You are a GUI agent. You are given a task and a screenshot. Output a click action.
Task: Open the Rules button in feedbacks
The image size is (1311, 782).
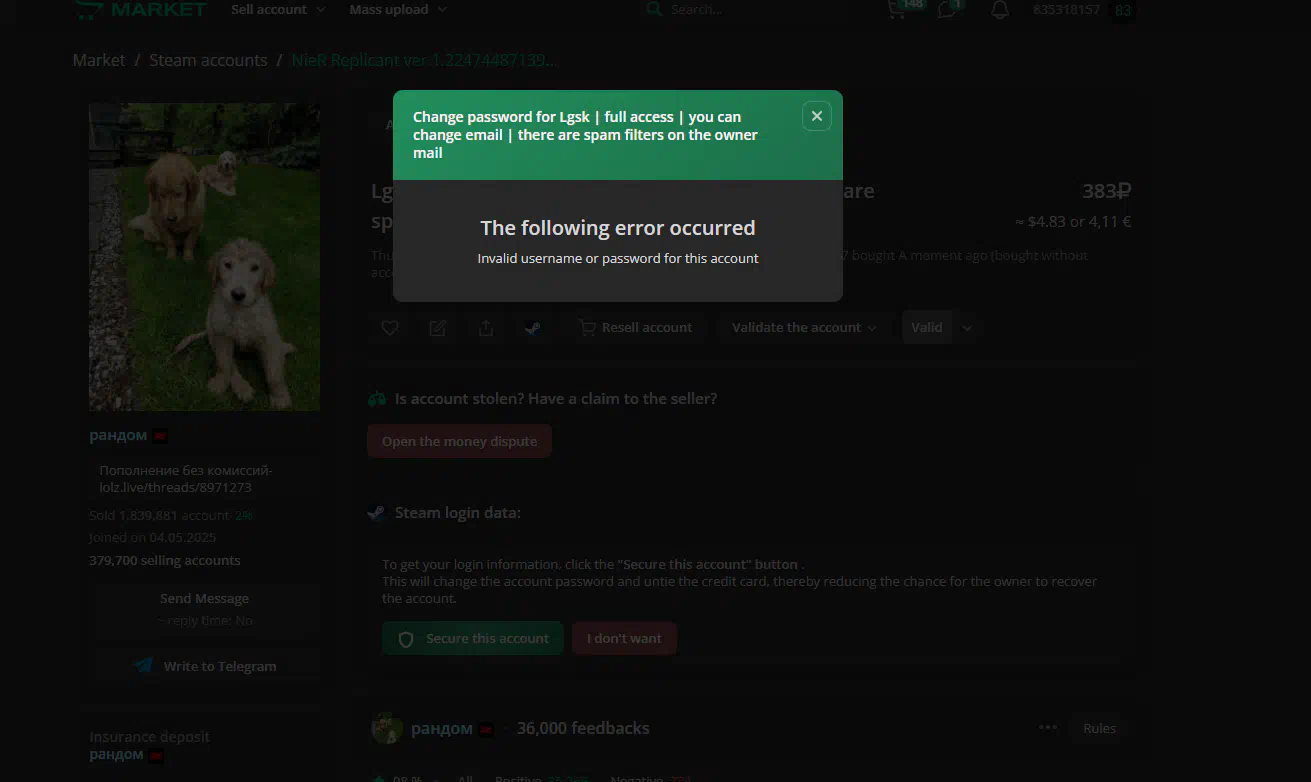coord(1099,728)
